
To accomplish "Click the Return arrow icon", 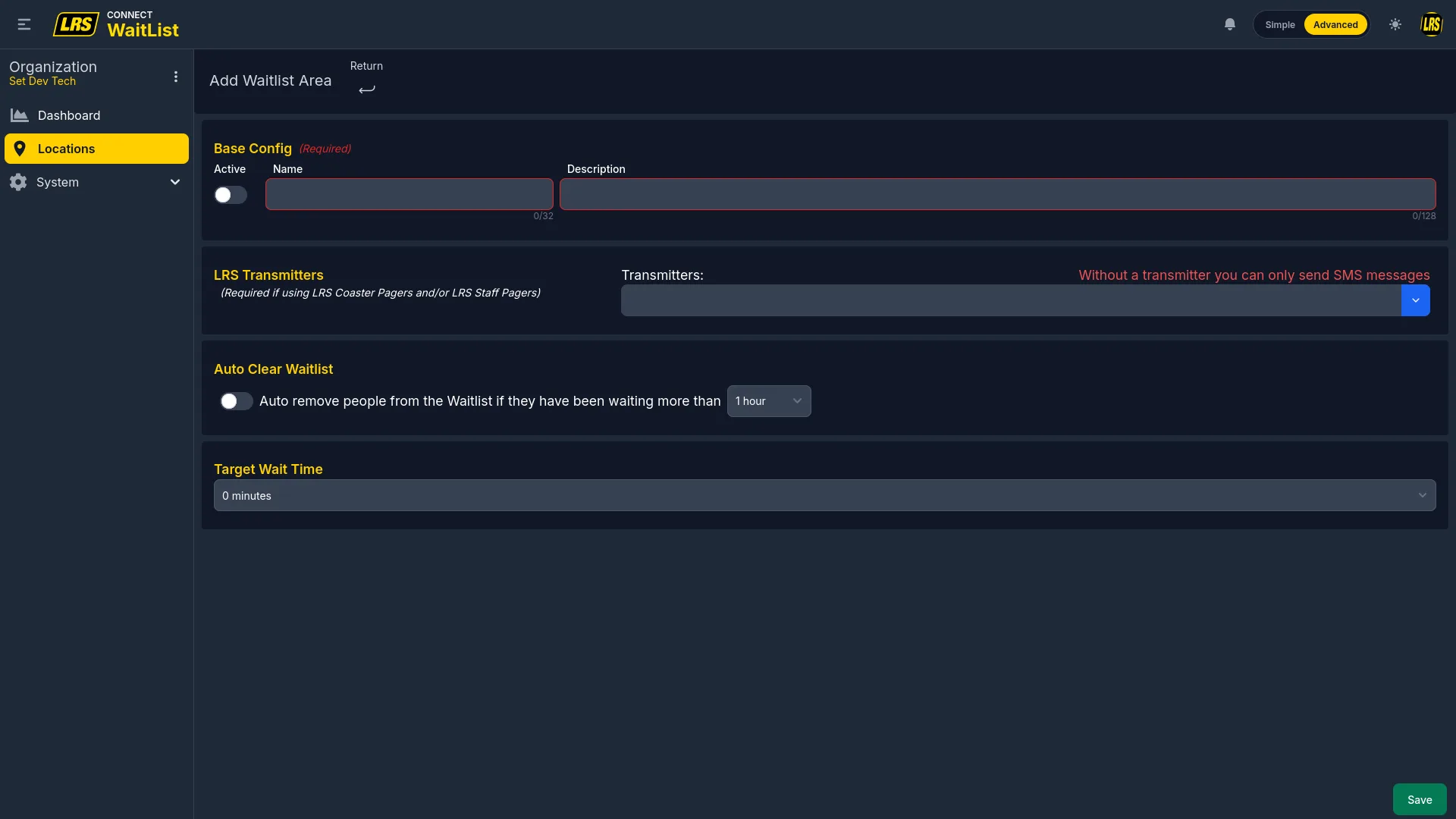I will coord(367,89).
